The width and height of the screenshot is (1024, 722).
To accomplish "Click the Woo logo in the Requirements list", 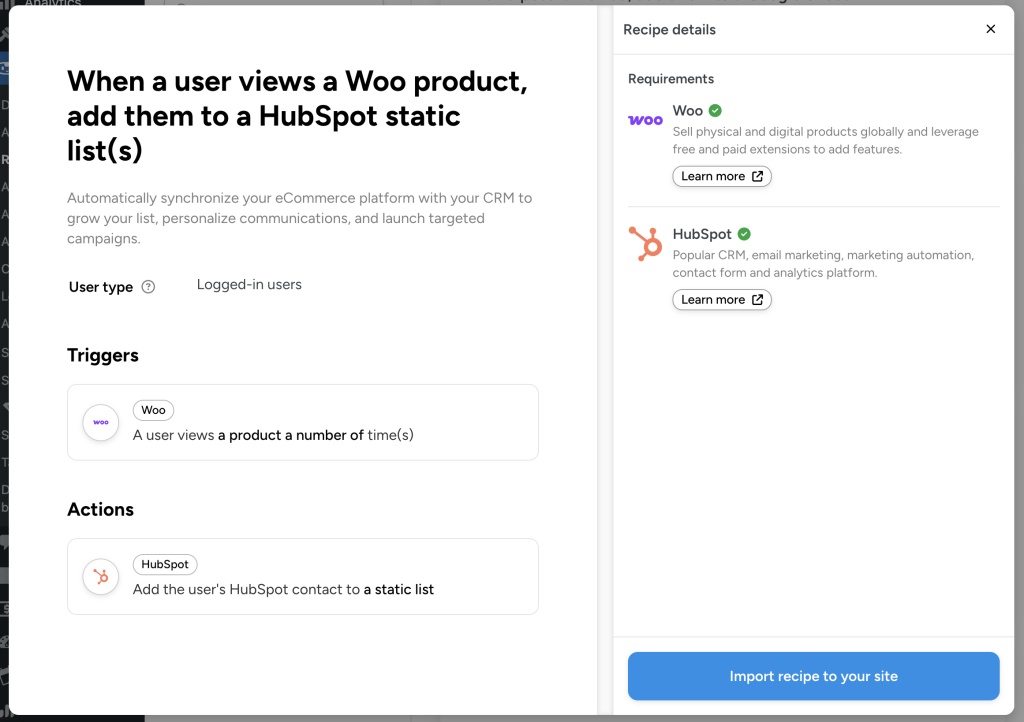I will [x=644, y=119].
